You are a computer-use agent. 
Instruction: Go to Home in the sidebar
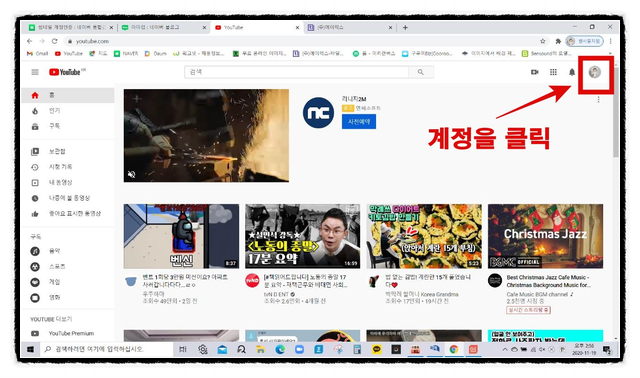pyautogui.click(x=68, y=95)
